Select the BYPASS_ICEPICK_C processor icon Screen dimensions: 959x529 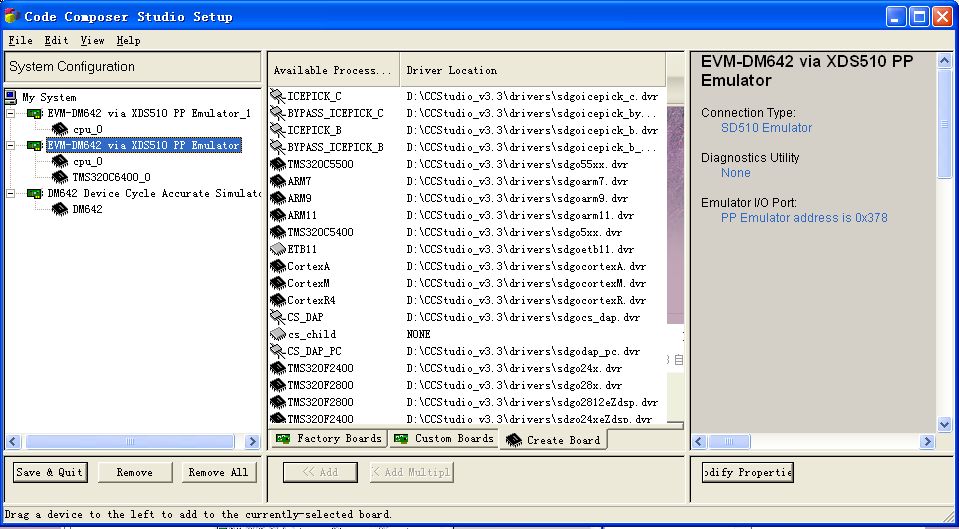pos(278,113)
